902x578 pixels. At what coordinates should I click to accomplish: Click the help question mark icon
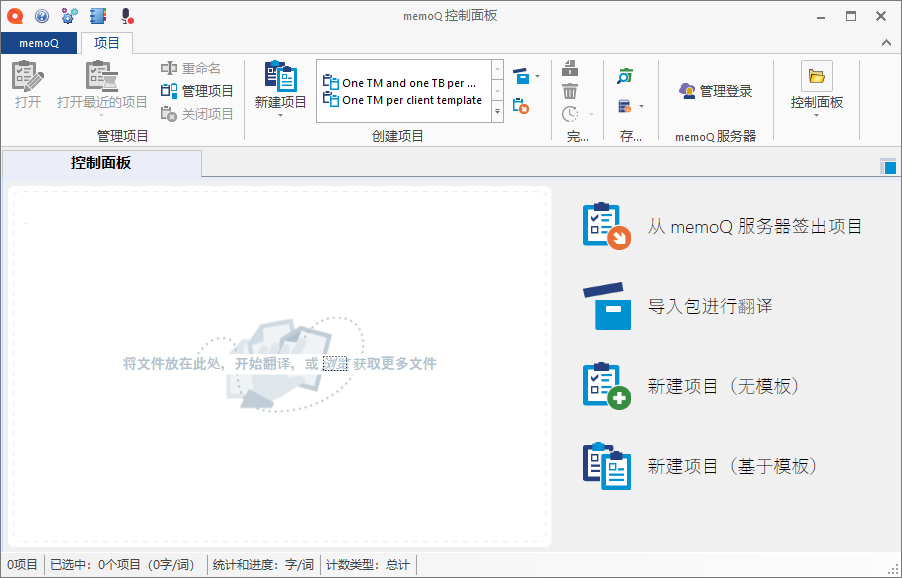[x=42, y=16]
